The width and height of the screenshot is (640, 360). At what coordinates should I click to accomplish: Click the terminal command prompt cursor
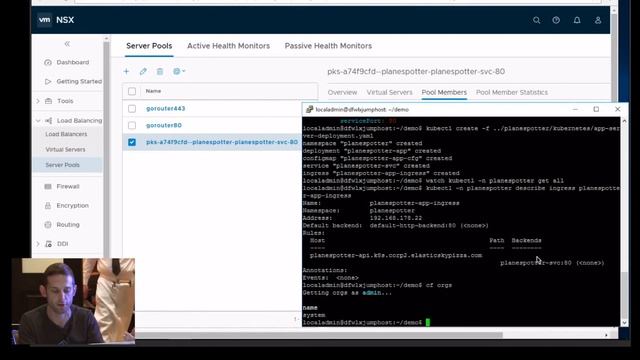click(427, 322)
